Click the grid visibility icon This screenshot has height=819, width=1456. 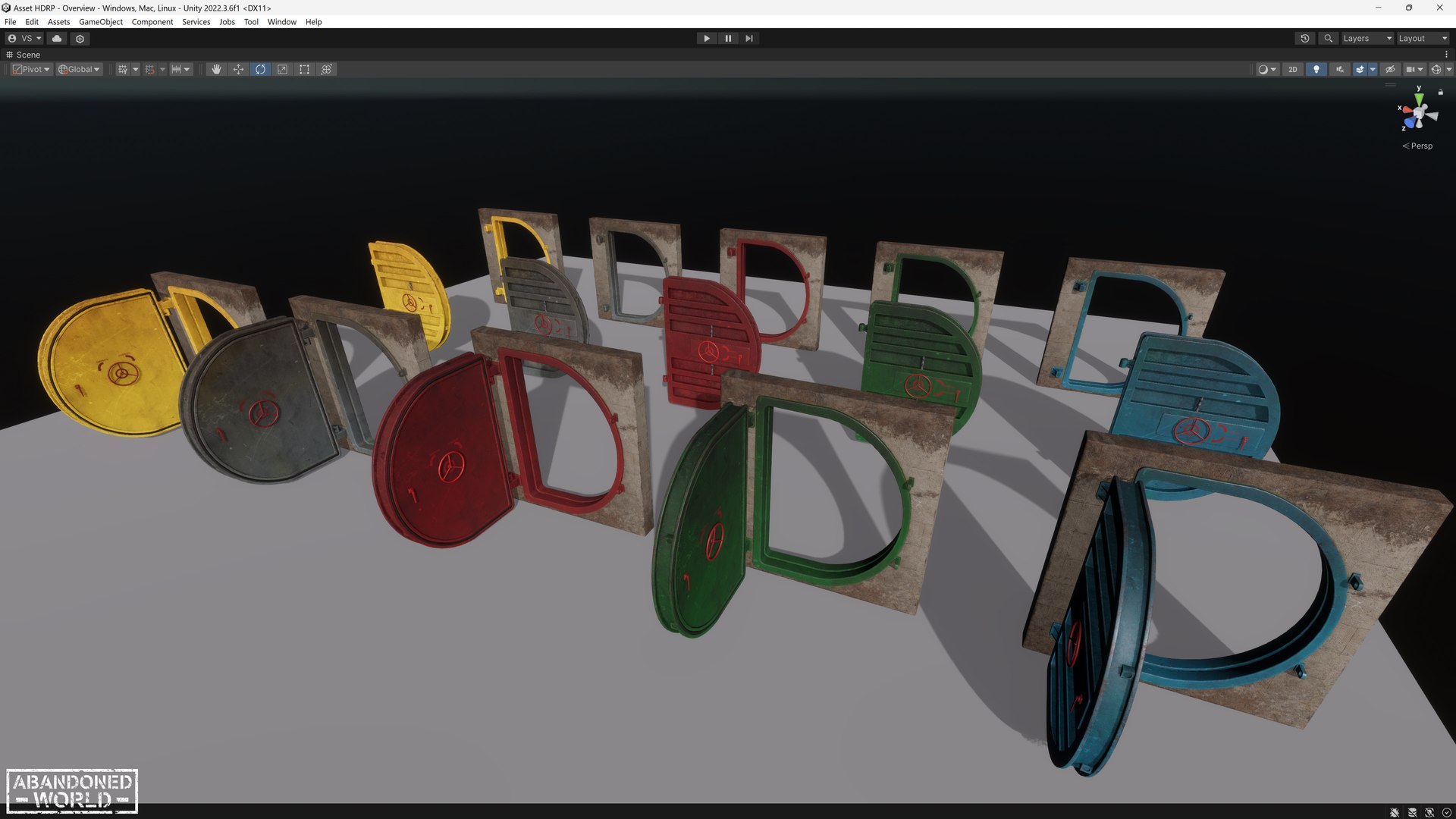click(123, 69)
